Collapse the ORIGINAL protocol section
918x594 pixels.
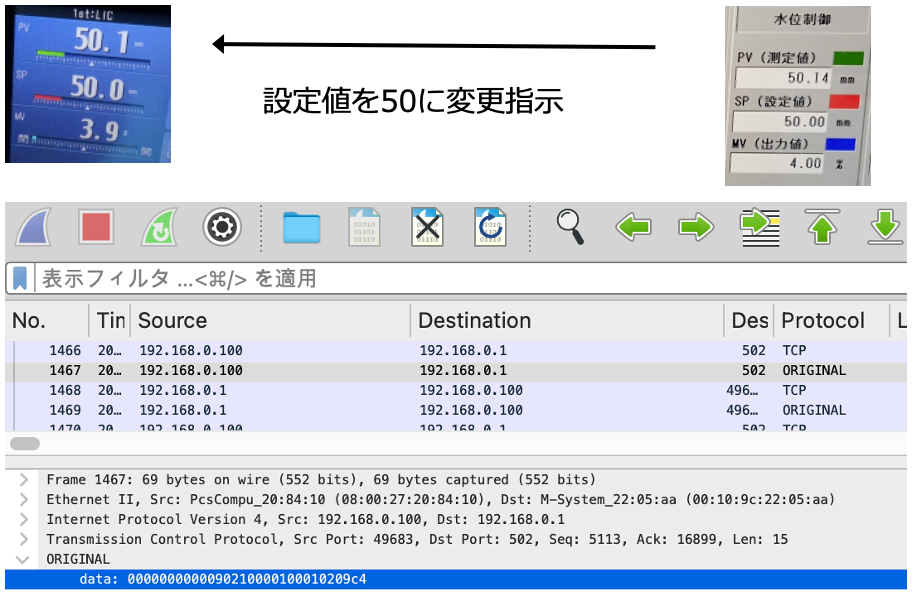(x=24, y=560)
